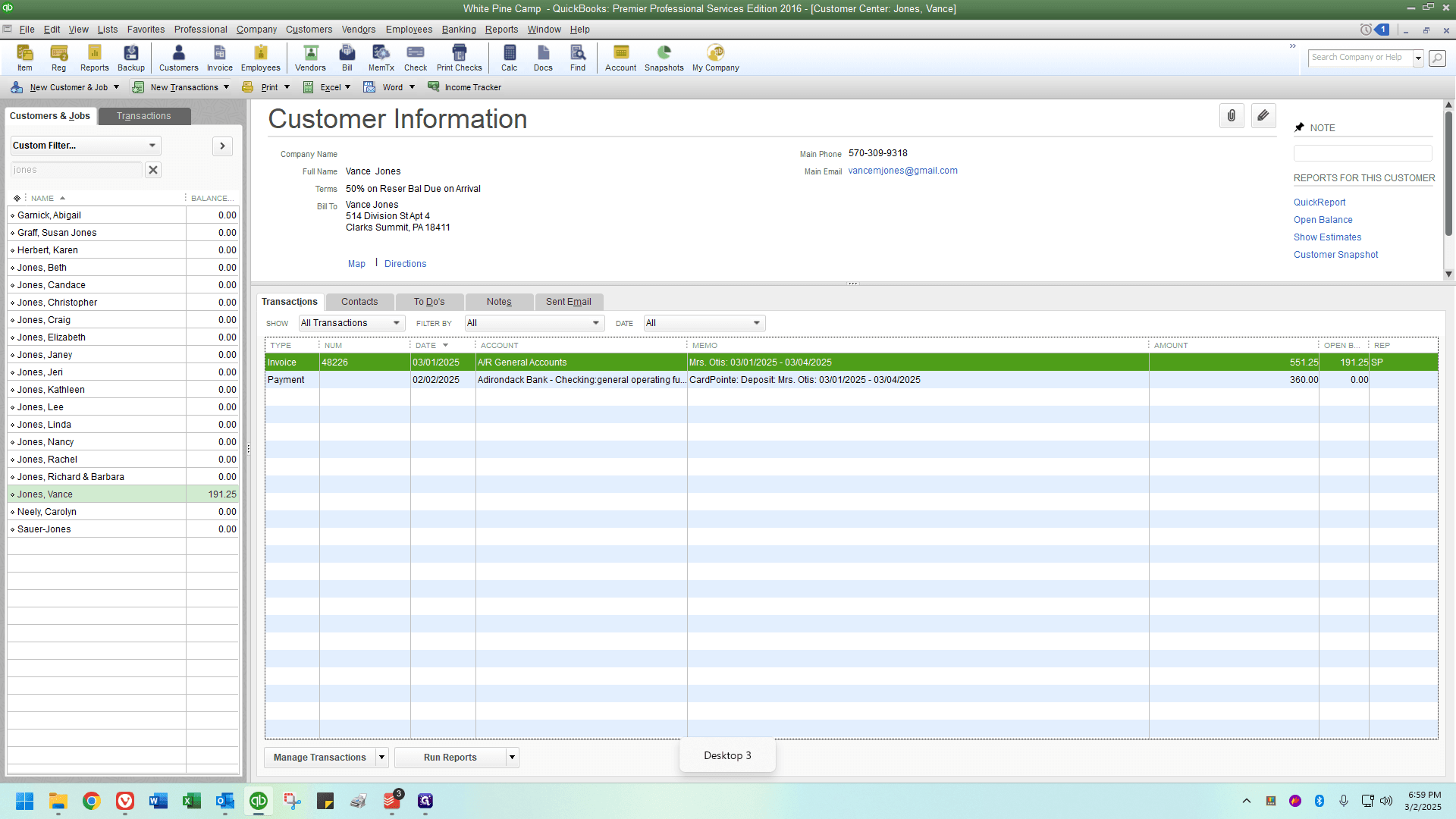Open Income Tracker
Screen dimensions: 1456x819
coord(465,87)
